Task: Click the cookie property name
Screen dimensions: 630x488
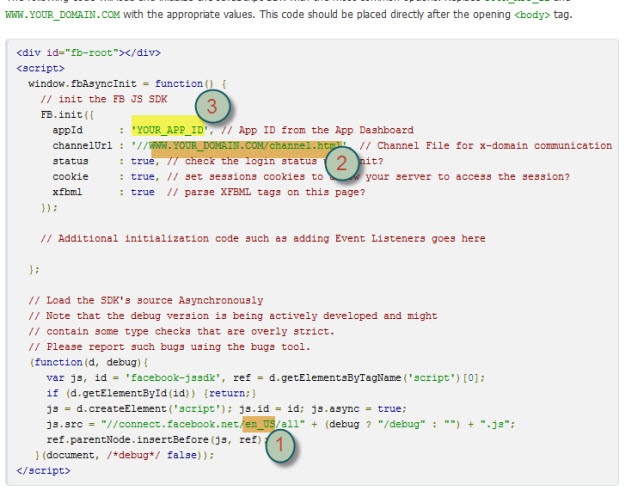Action: pos(70,177)
